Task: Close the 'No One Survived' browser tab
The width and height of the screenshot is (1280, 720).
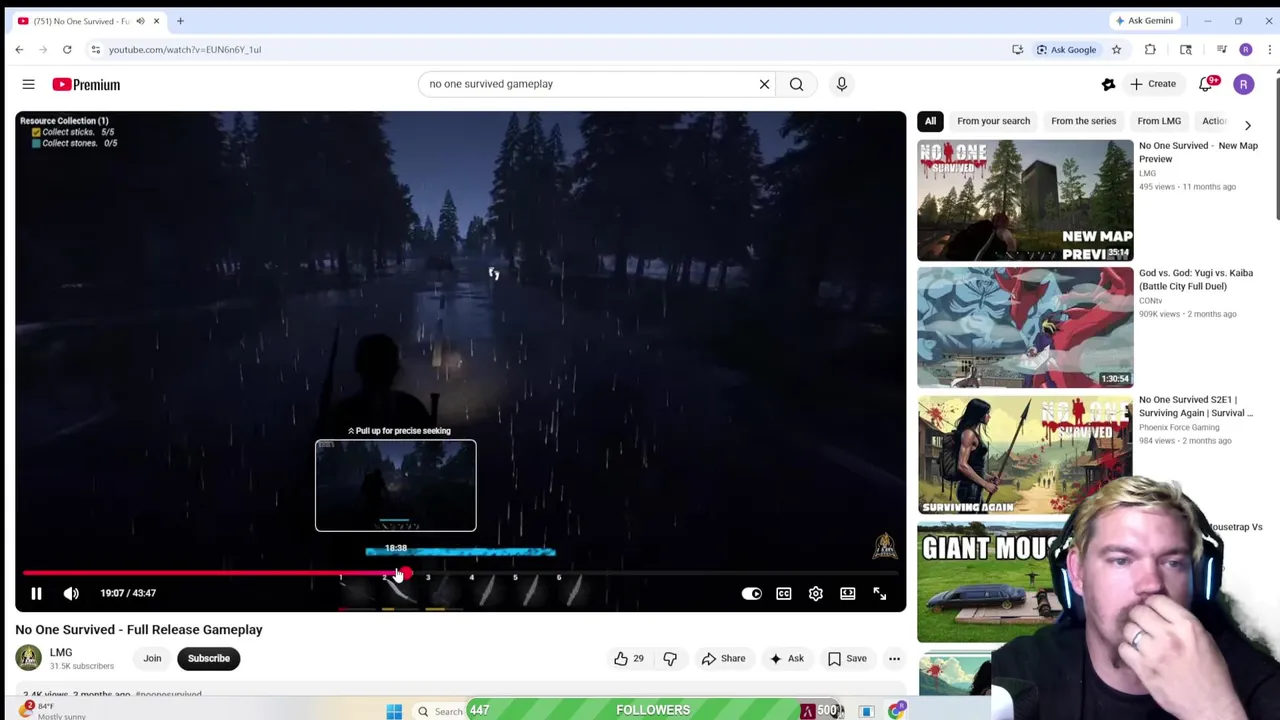Action: (156, 21)
